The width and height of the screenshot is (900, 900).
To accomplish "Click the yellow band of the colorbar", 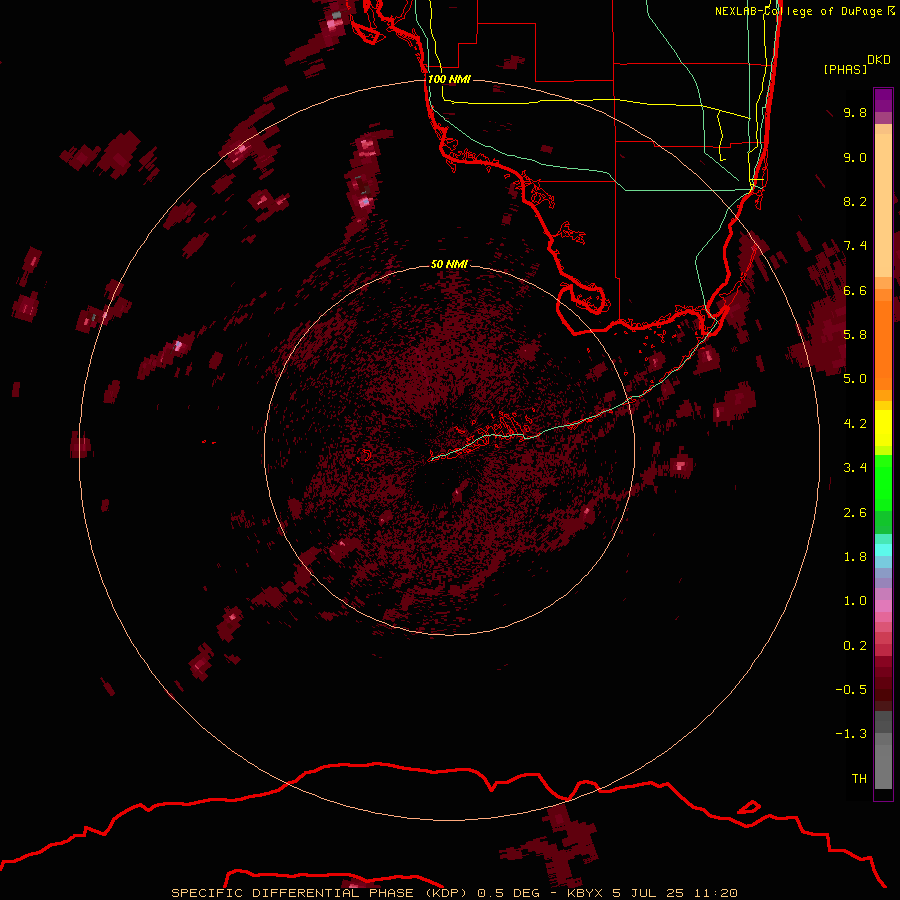I will [x=883, y=428].
